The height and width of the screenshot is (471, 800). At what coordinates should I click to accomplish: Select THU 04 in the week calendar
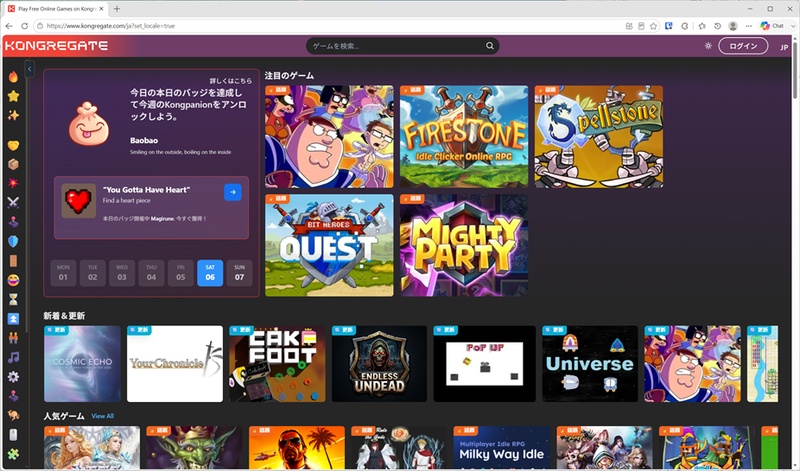[x=152, y=273]
